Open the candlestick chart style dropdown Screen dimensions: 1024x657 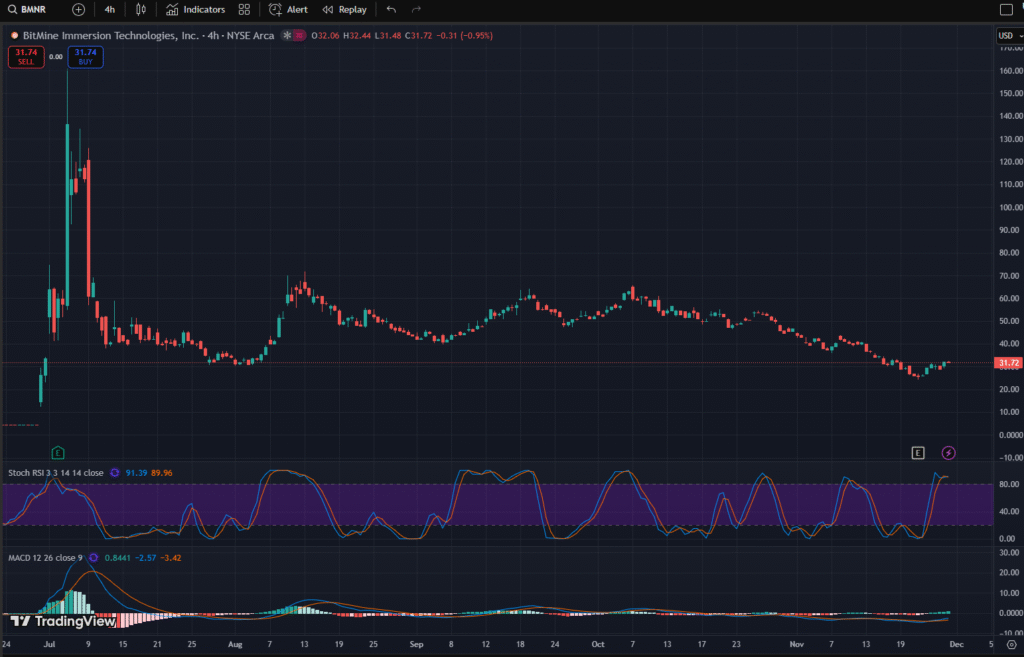click(140, 9)
